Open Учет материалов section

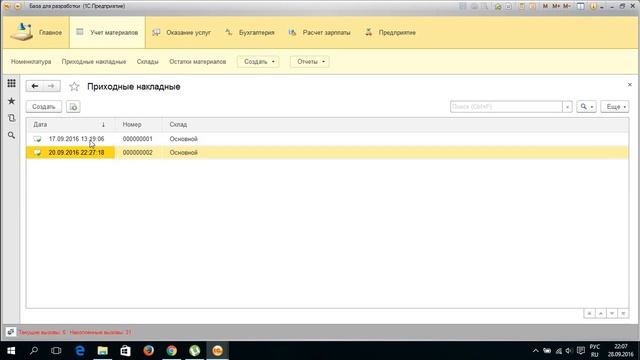pos(107,32)
